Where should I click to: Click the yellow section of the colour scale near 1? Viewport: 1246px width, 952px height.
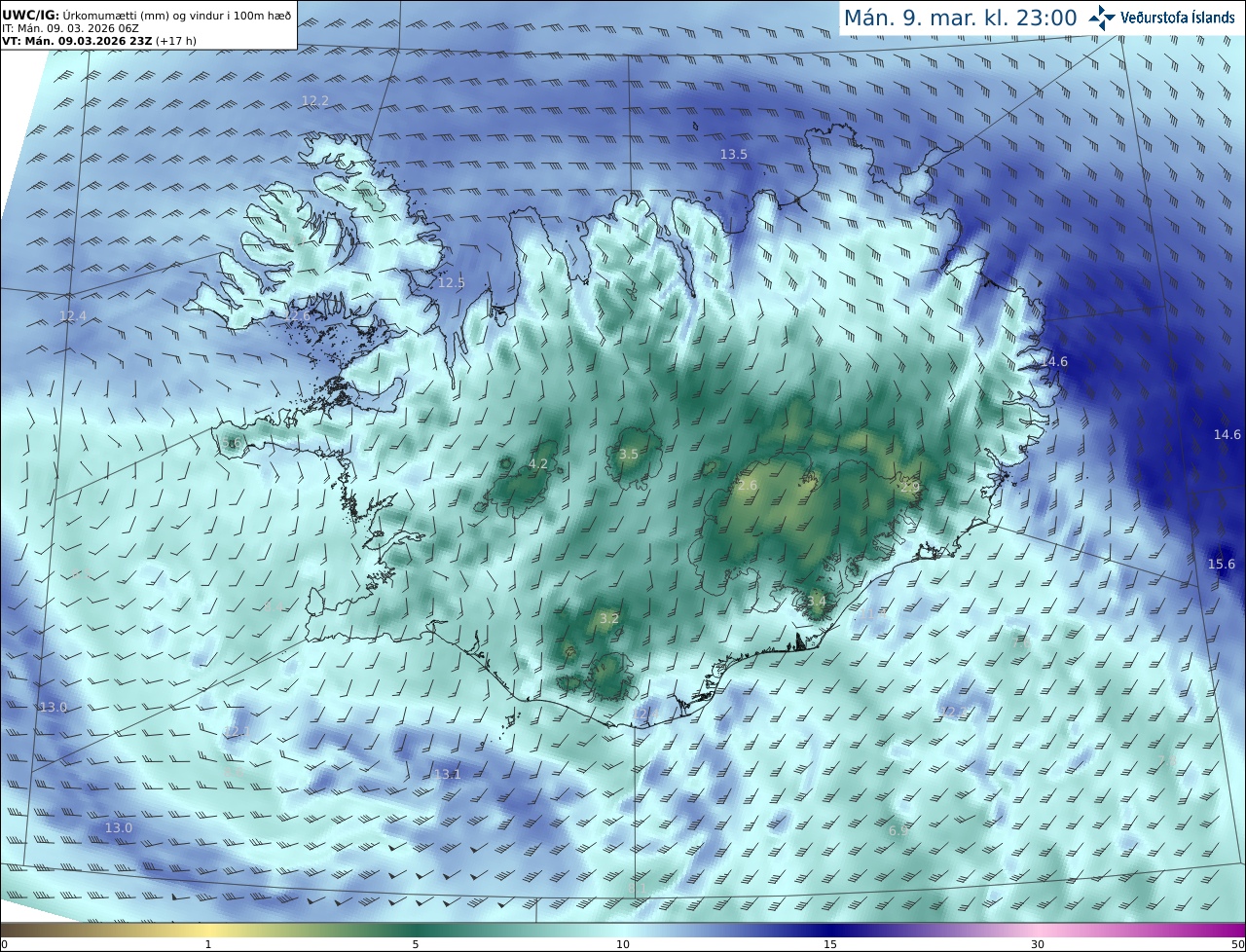207,930
